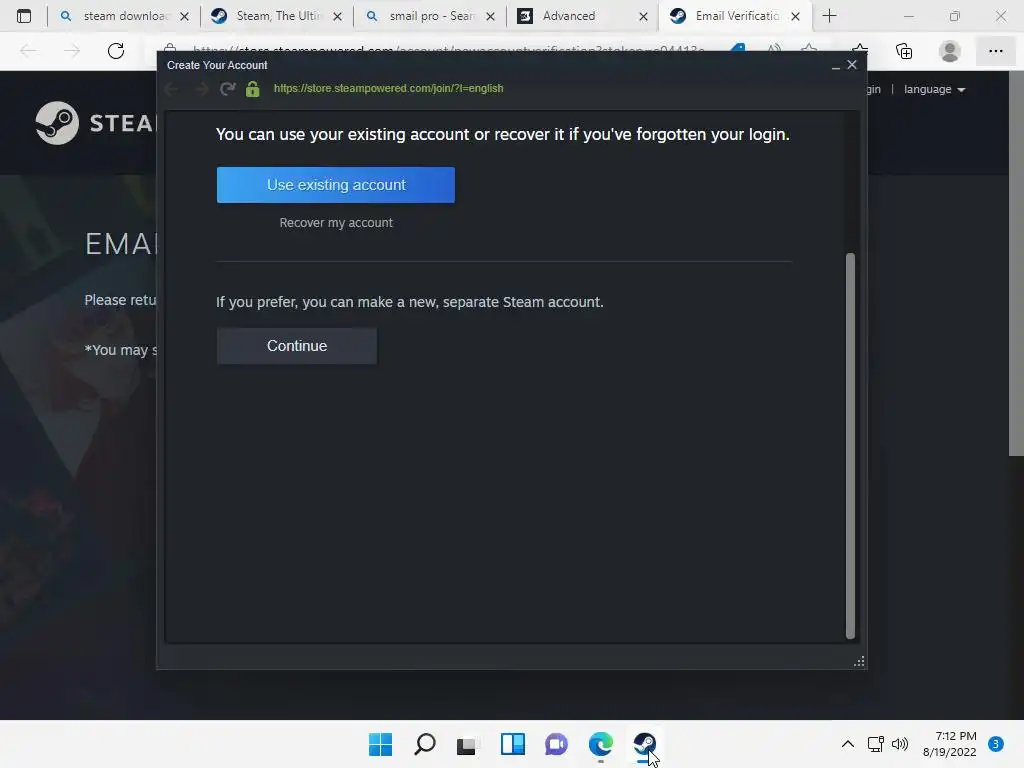Close the Create Your Account dialog
Image resolution: width=1024 pixels, height=768 pixels.
(852, 65)
